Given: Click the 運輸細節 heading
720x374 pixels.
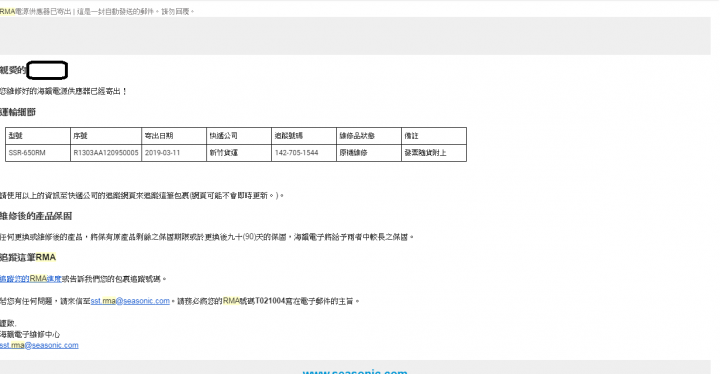Looking at the screenshot, I should (x=18, y=112).
